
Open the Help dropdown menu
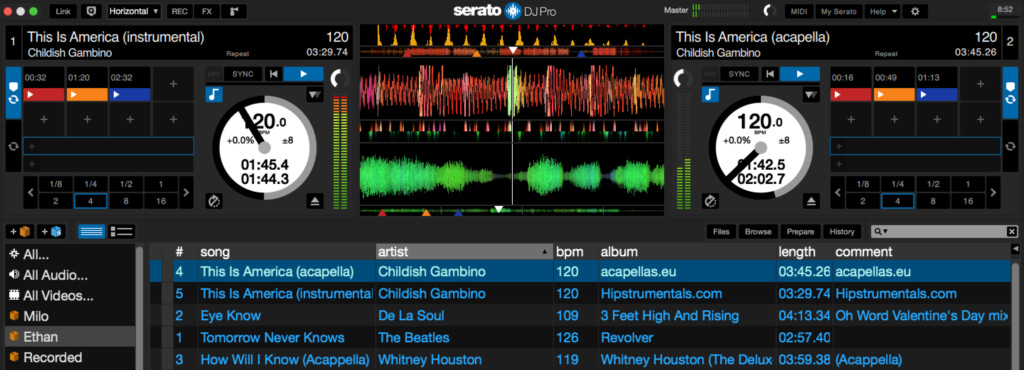tap(882, 11)
